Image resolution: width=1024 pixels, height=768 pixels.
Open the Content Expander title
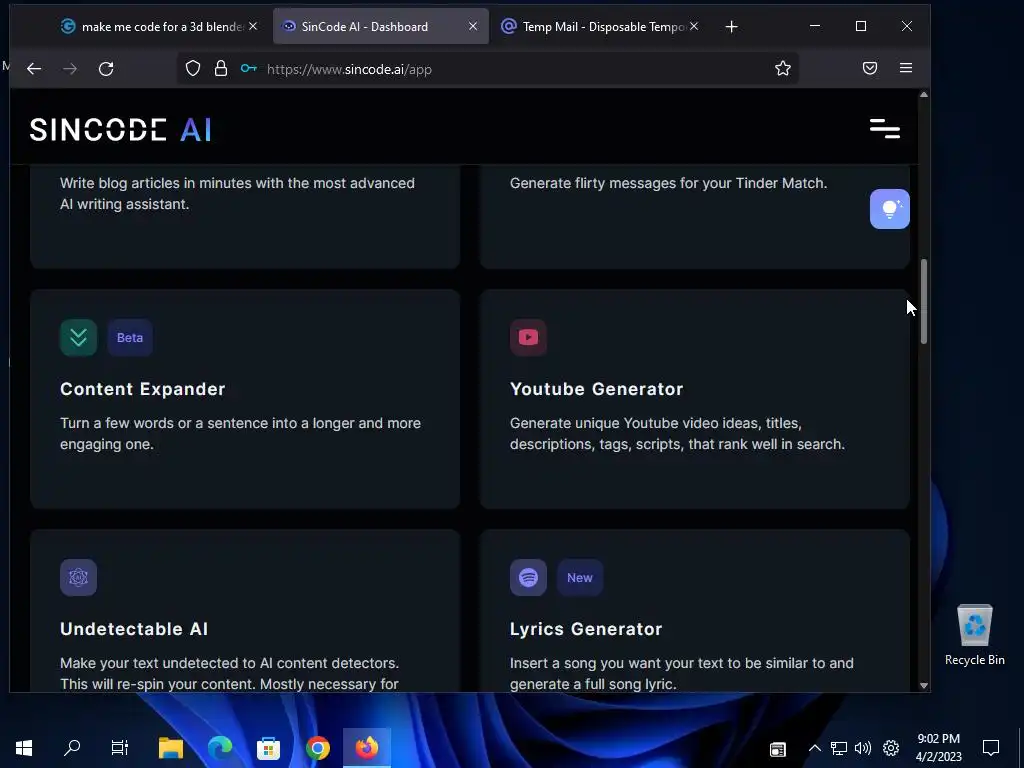point(142,389)
